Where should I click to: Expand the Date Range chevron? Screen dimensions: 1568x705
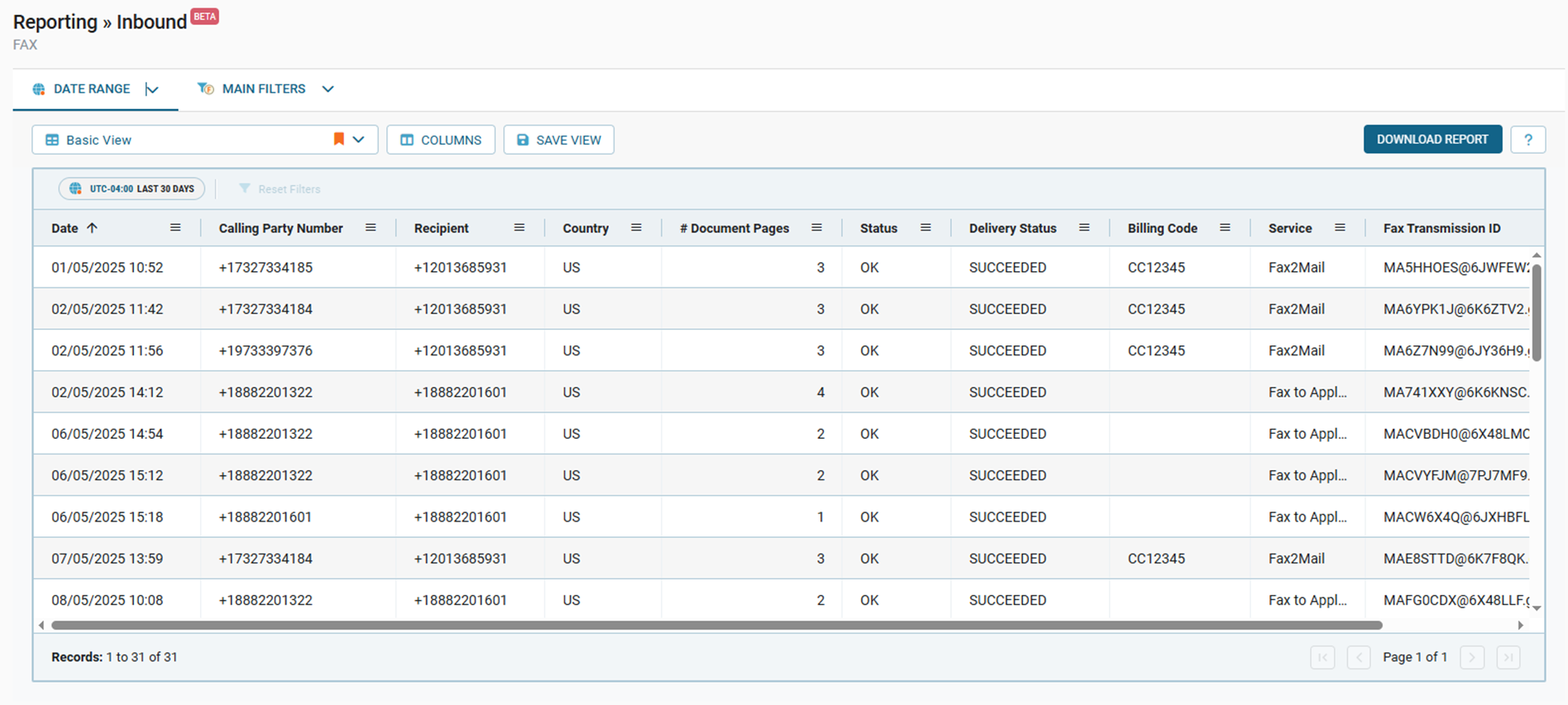152,89
